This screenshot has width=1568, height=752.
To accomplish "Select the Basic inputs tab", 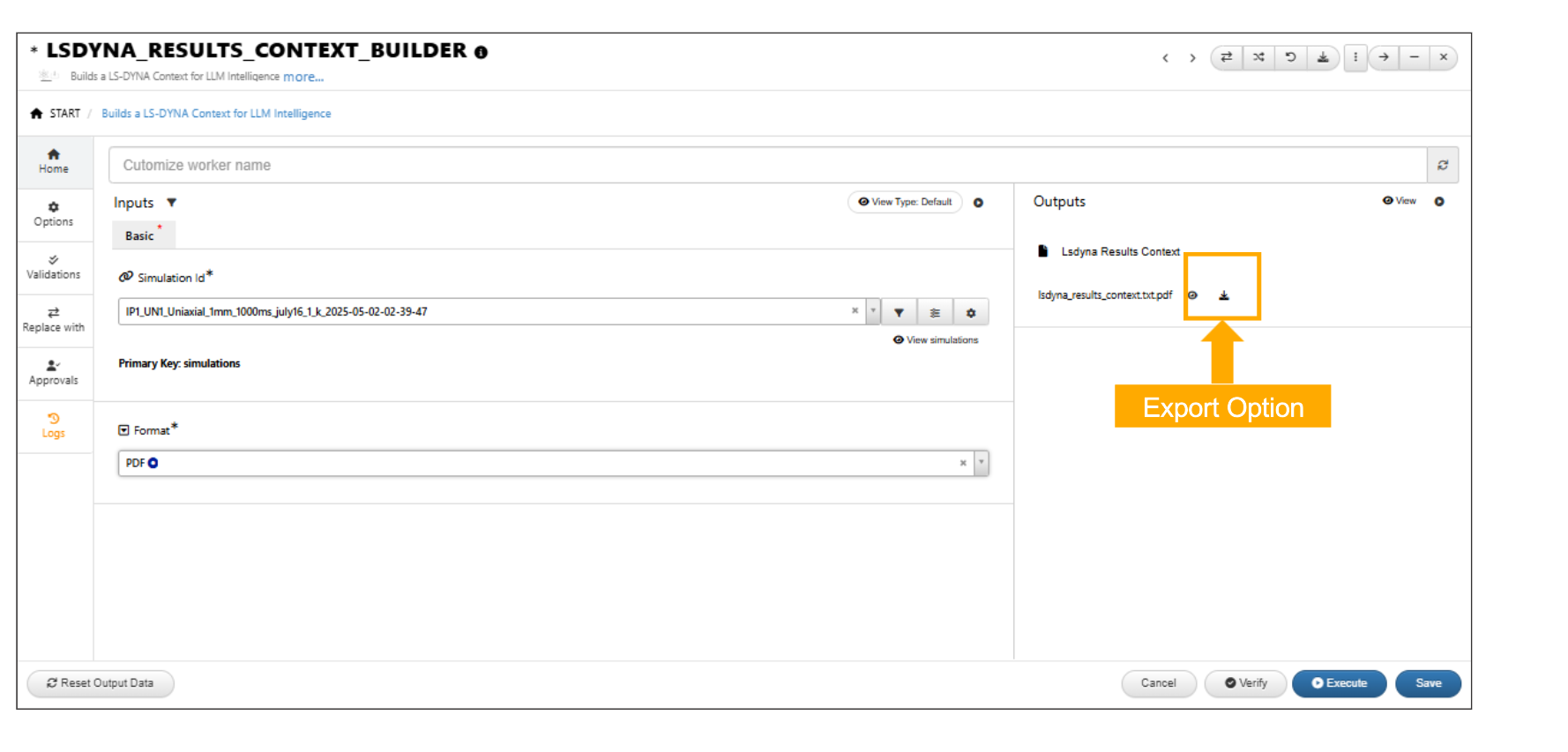I will (x=143, y=235).
